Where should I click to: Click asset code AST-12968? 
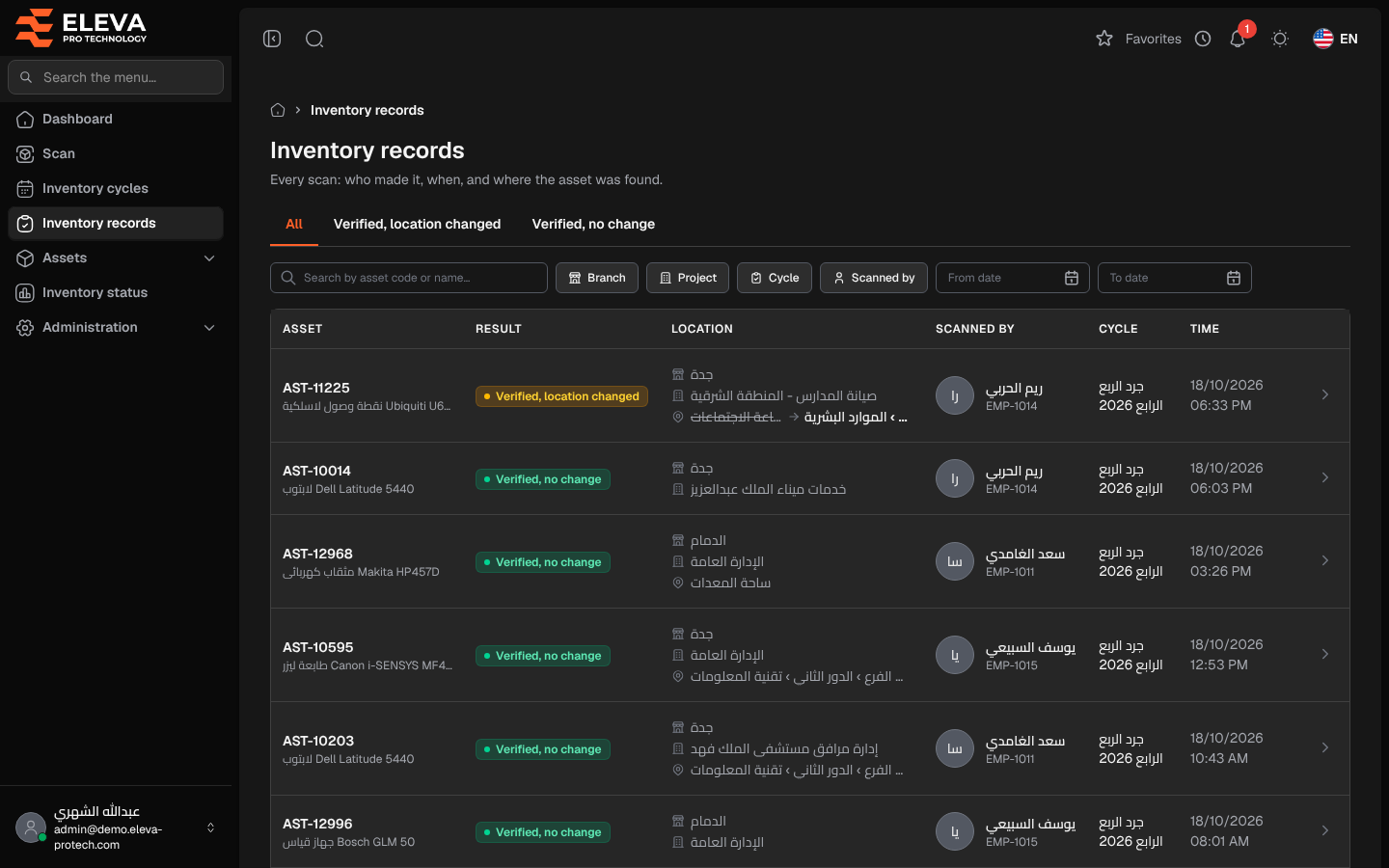coord(317,554)
